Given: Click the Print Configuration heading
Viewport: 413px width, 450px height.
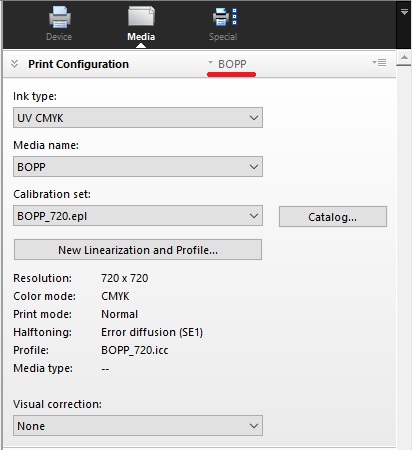Looking at the screenshot, I should point(78,64).
